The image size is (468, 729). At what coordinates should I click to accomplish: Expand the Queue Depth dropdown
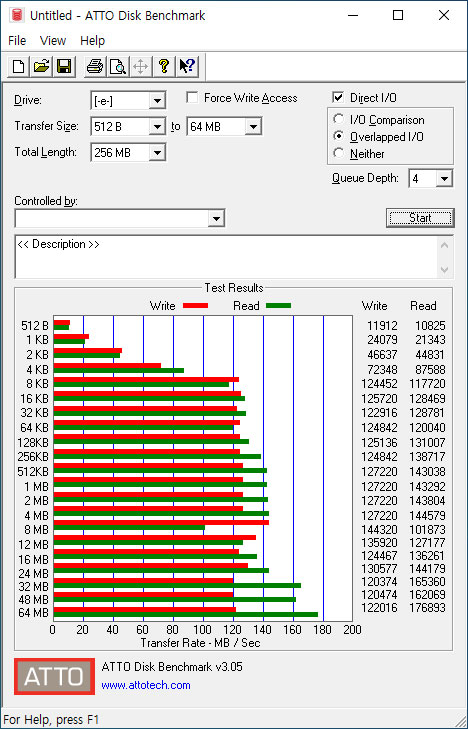(x=444, y=179)
